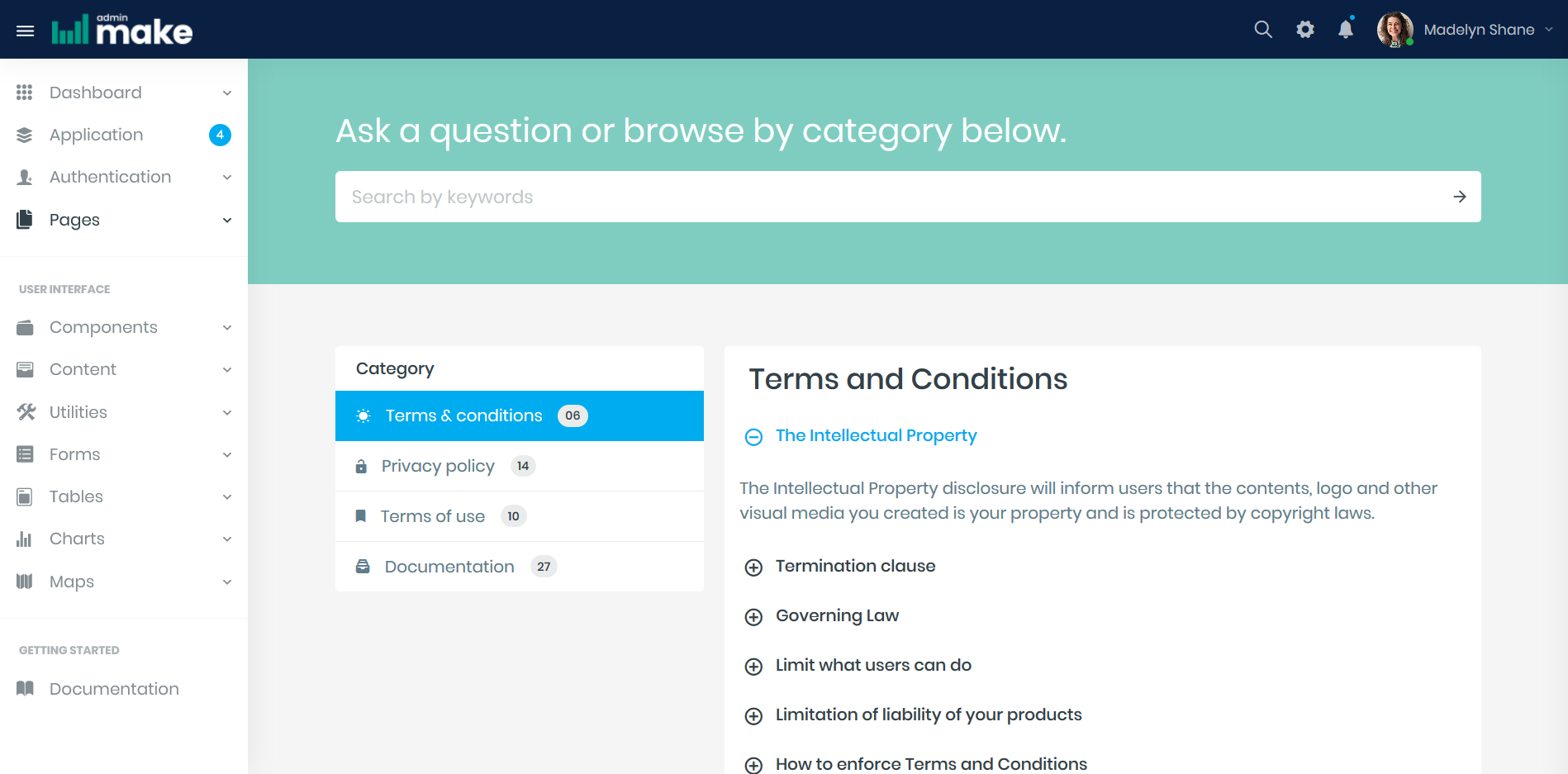Select the Privacy policy category
The height and width of the screenshot is (774, 1568).
438,466
